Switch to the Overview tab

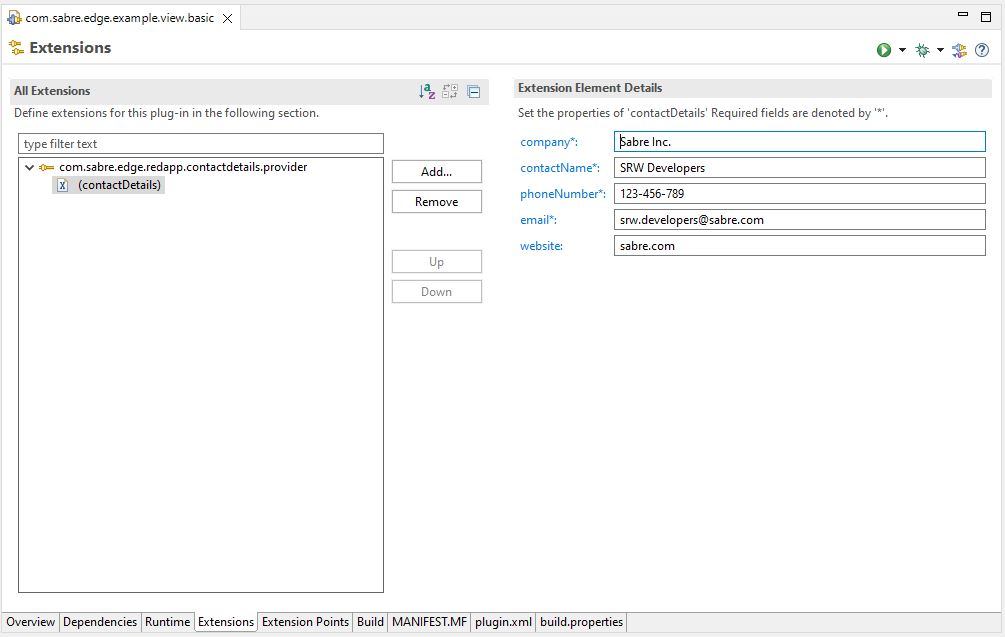[x=31, y=622]
